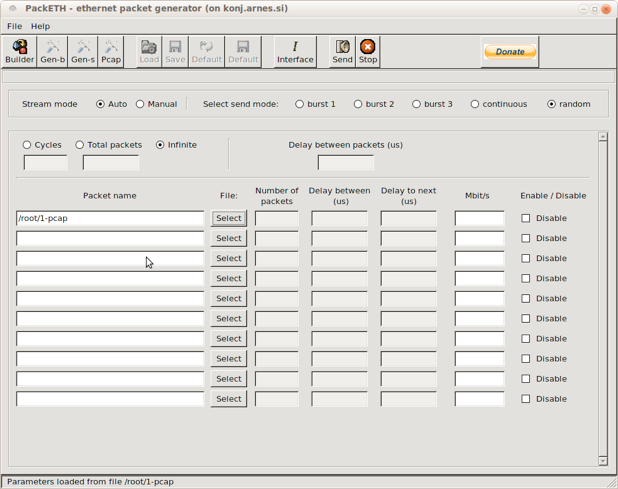Close the PackETH window

pyautogui.click(x=606, y=9)
